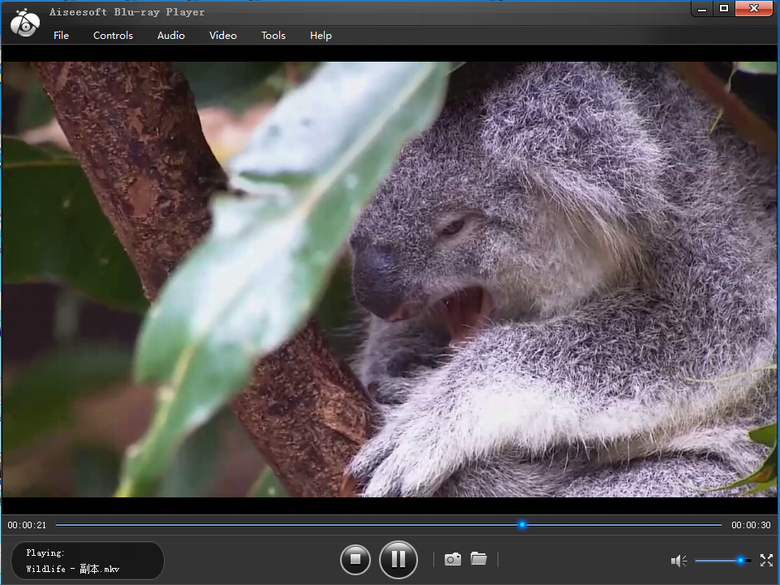Click the 00:00:21 elapsed time display

click(x=27, y=525)
